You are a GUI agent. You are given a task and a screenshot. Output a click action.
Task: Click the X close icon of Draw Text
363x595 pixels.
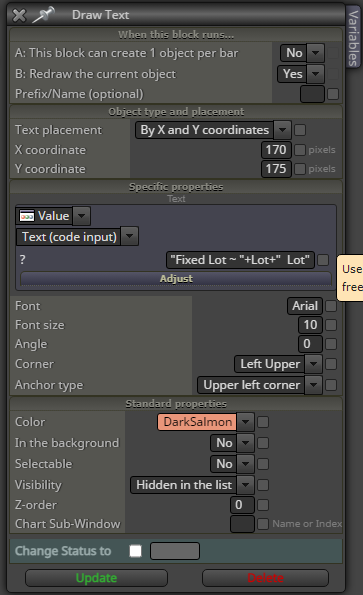pyautogui.click(x=19, y=15)
